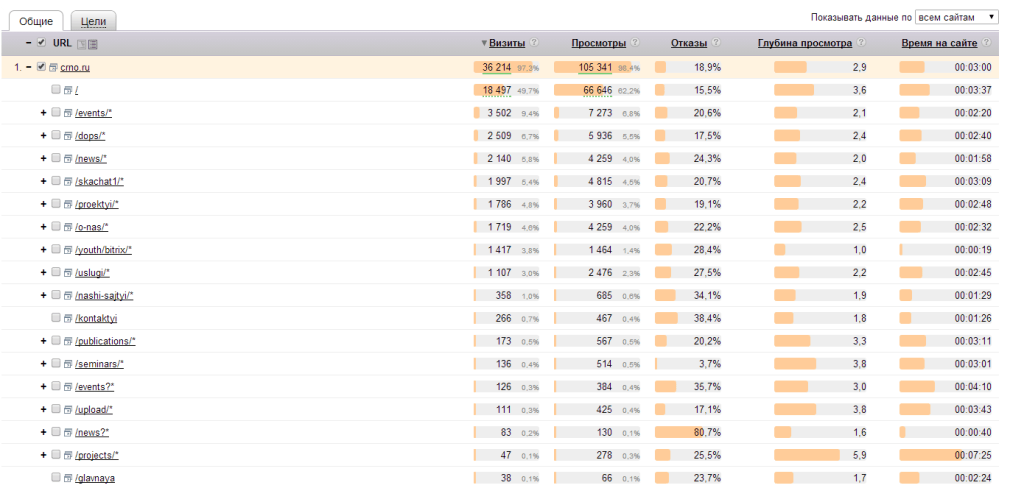This screenshot has height=488, width=1024.
Task: Expand the /dops/* tree row
Action: [43, 135]
